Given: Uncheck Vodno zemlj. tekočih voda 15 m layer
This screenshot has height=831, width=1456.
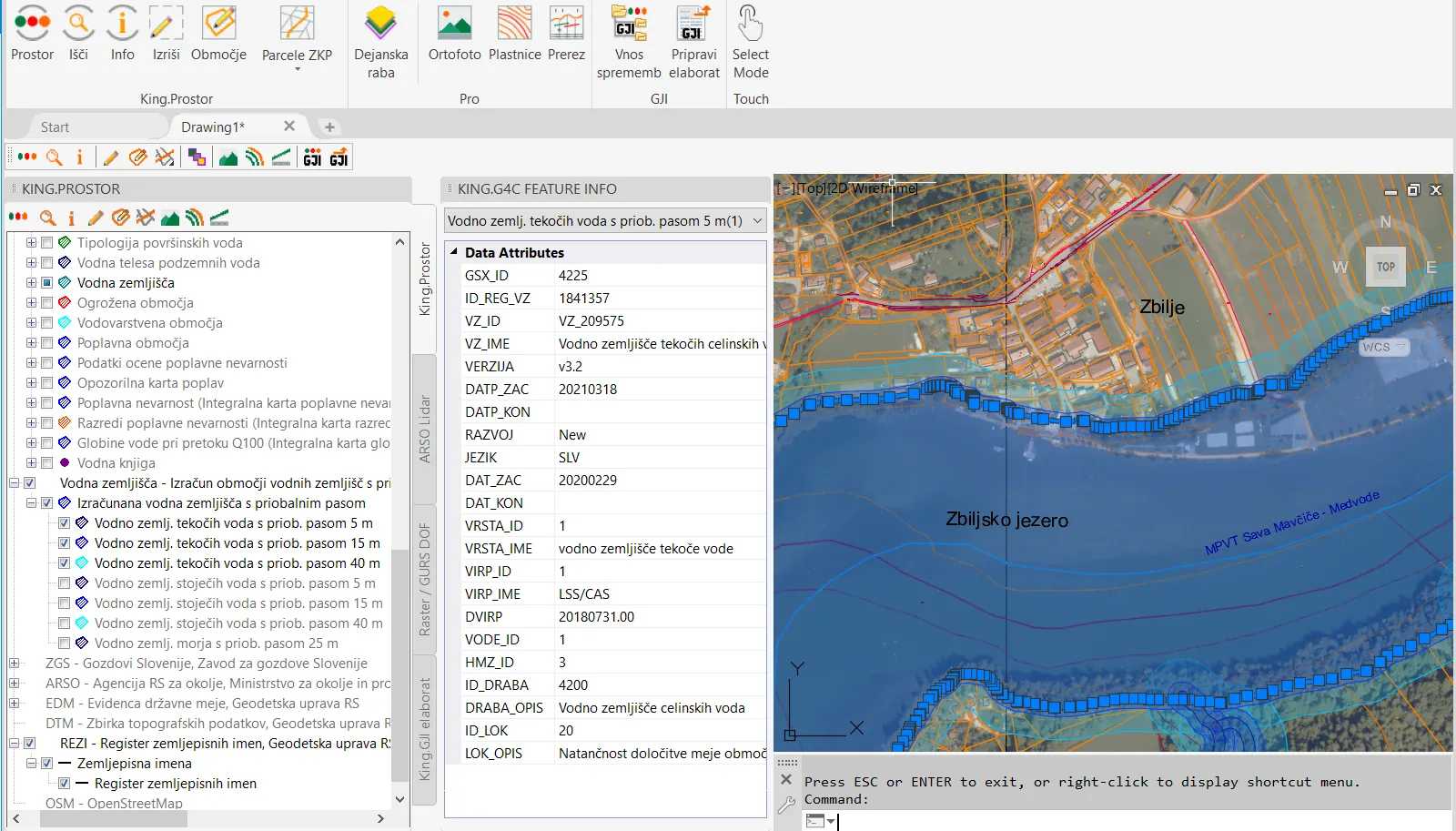Looking at the screenshot, I should pyautogui.click(x=65, y=543).
